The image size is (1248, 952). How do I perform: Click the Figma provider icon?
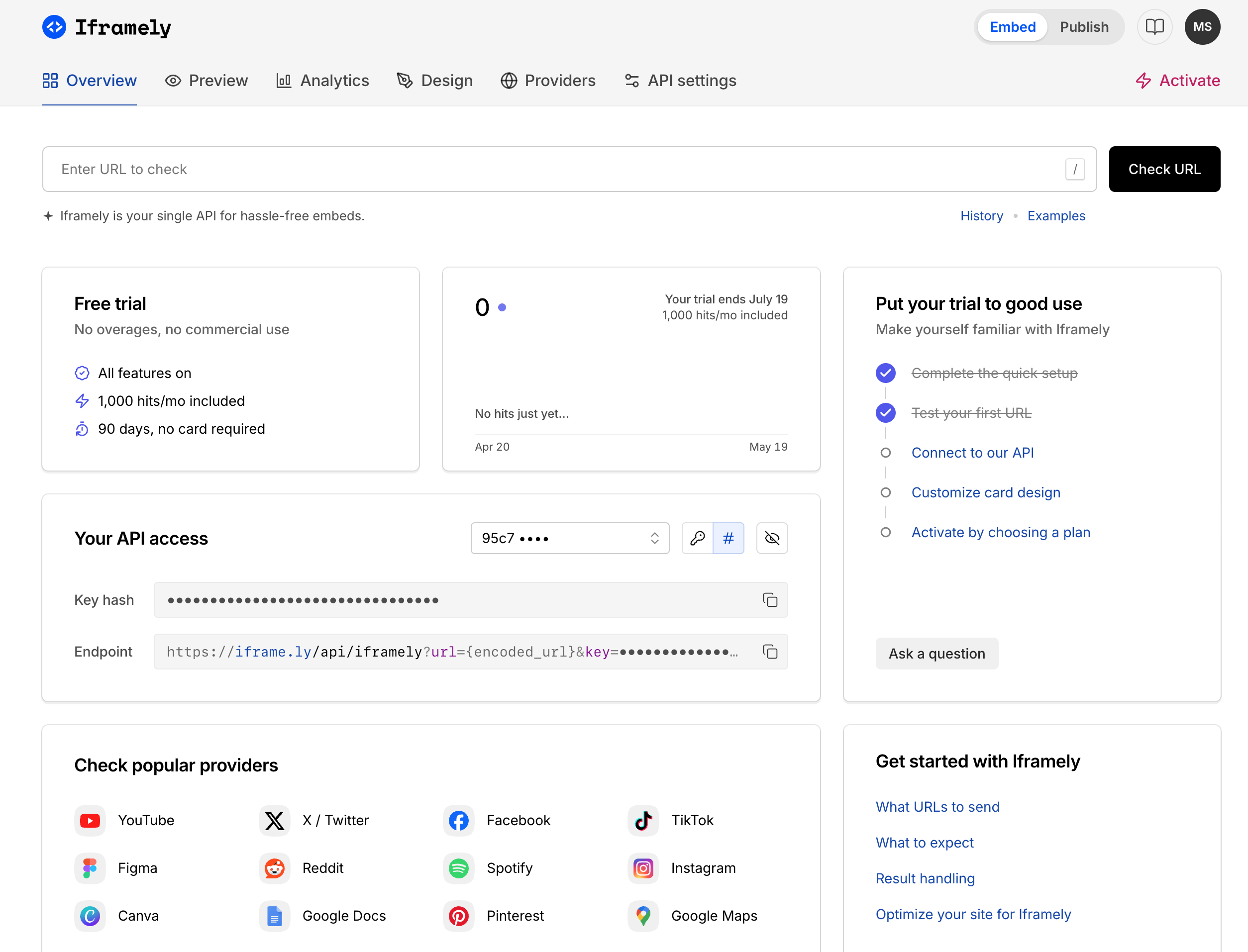pyautogui.click(x=90, y=867)
